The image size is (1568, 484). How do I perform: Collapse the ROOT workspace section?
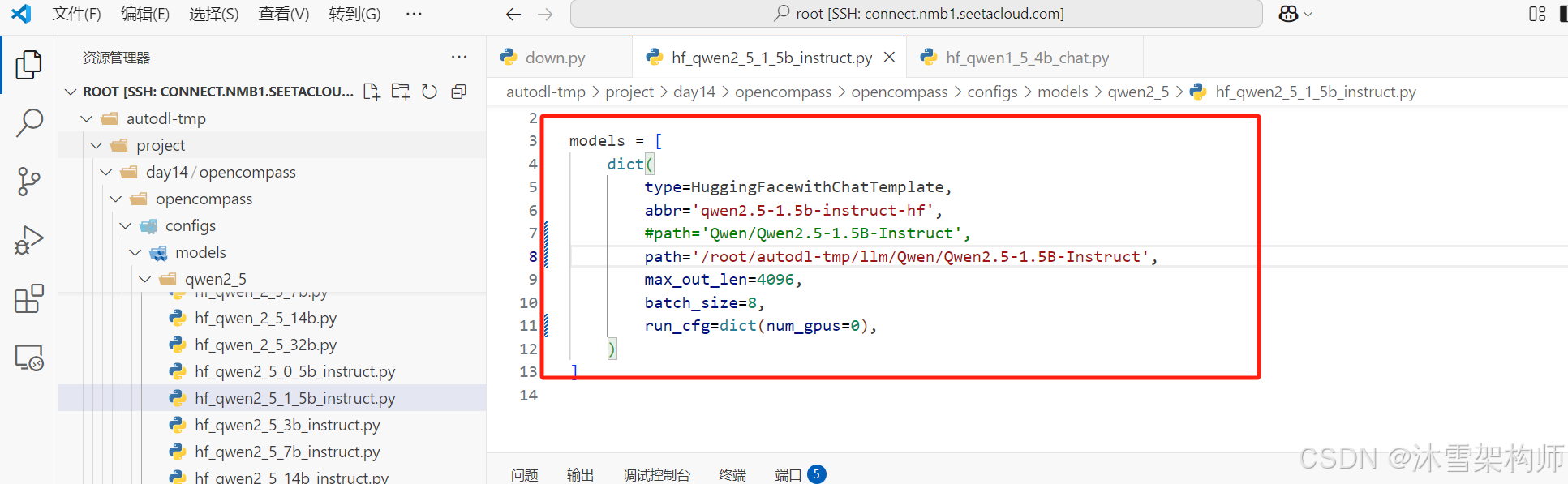click(x=71, y=92)
